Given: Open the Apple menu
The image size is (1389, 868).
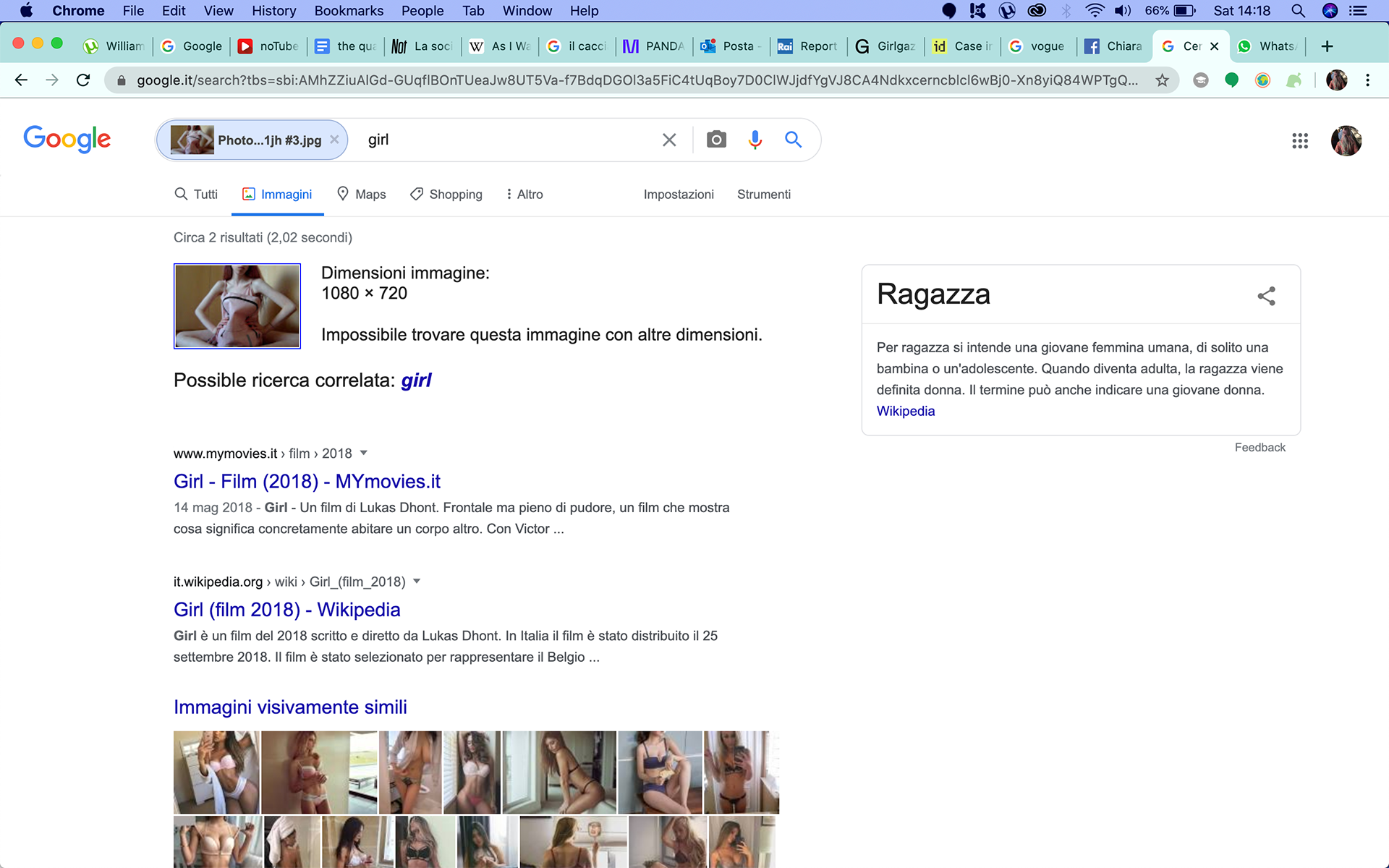Looking at the screenshot, I should [x=26, y=11].
